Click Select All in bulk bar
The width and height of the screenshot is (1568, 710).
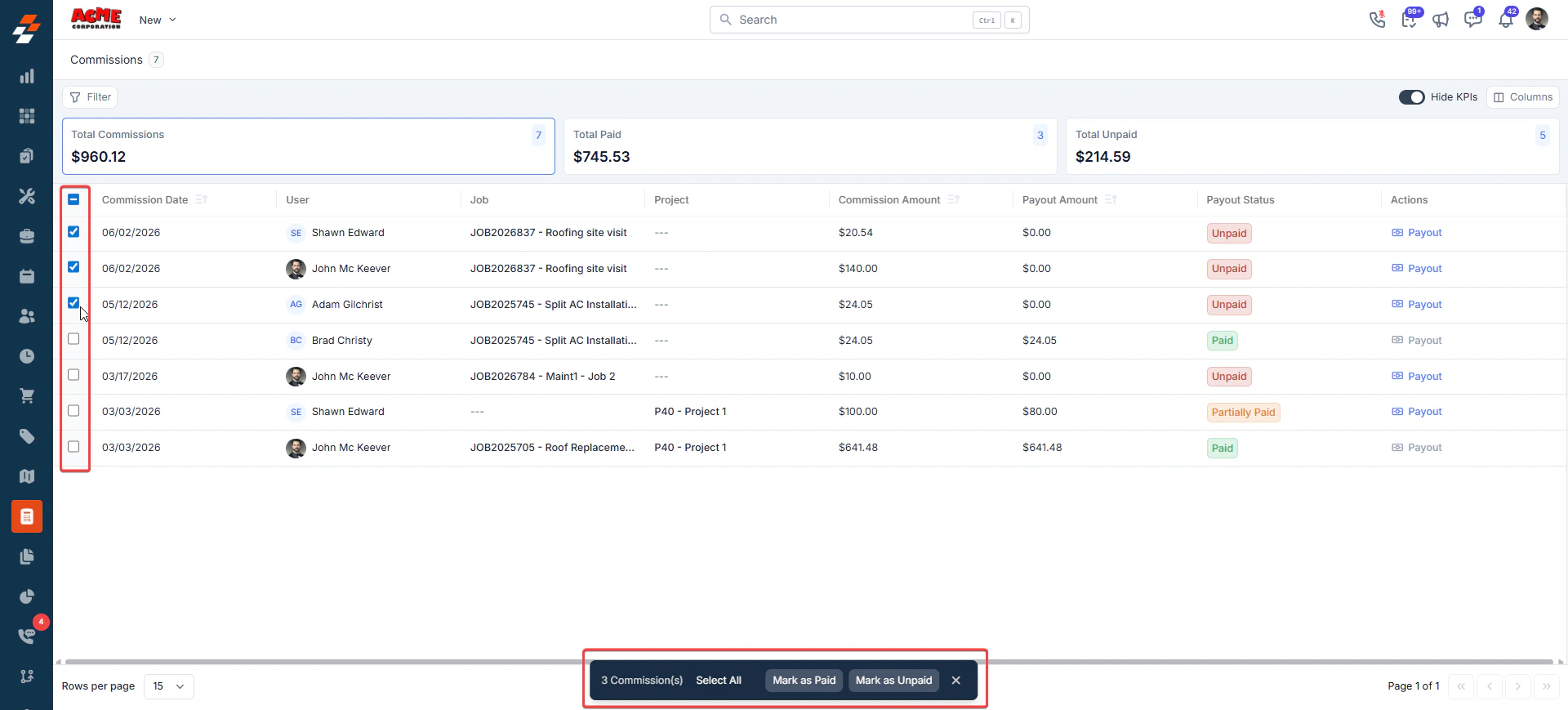719,681
